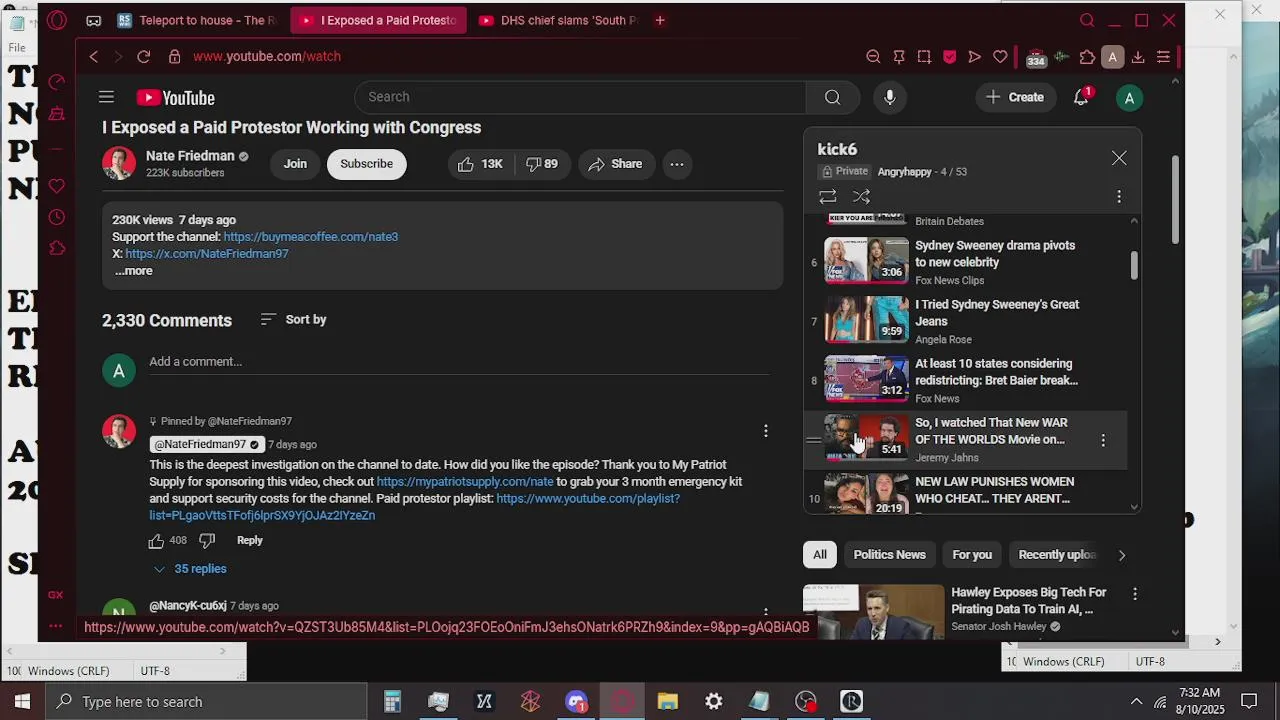Open the x.com/NateFriedman97 link
Screen dimensions: 1280x720
pyautogui.click(x=207, y=254)
